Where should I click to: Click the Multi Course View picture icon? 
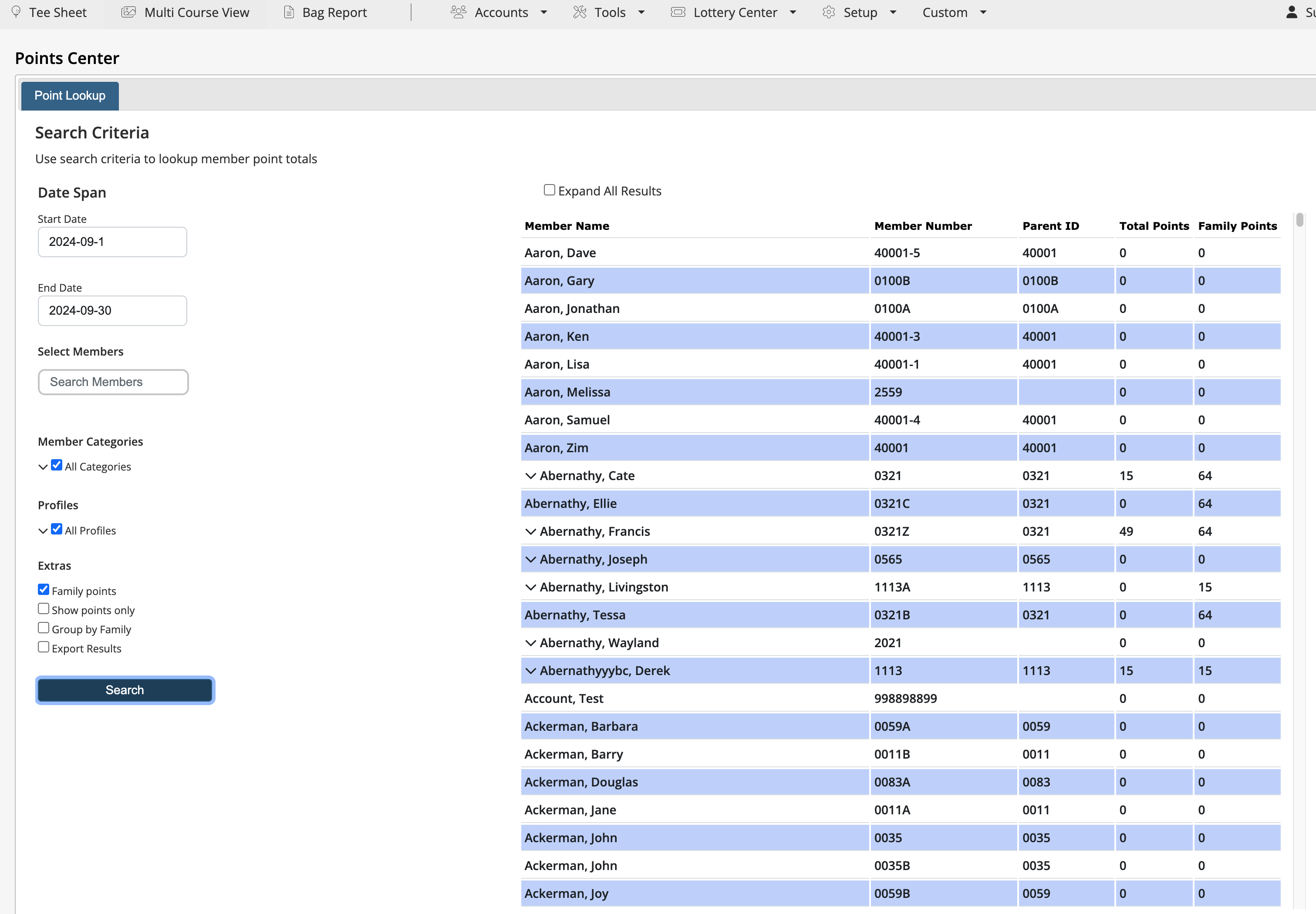click(129, 12)
